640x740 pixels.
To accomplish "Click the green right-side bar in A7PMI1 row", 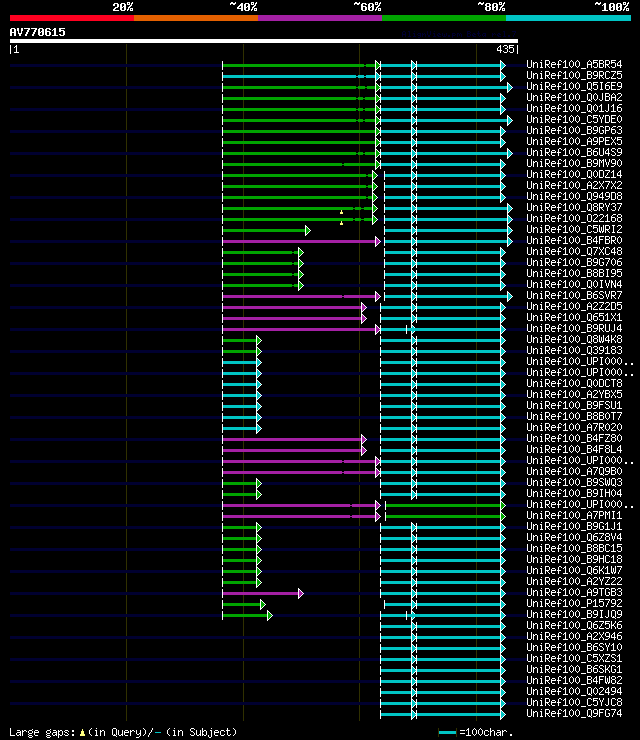I will [x=446, y=517].
